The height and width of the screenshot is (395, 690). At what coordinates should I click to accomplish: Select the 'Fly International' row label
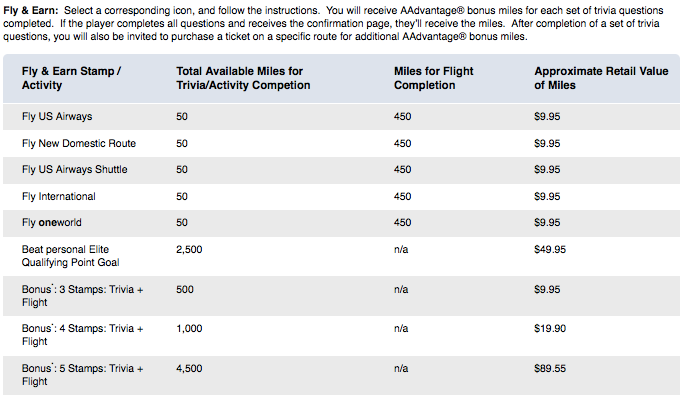tap(59, 196)
